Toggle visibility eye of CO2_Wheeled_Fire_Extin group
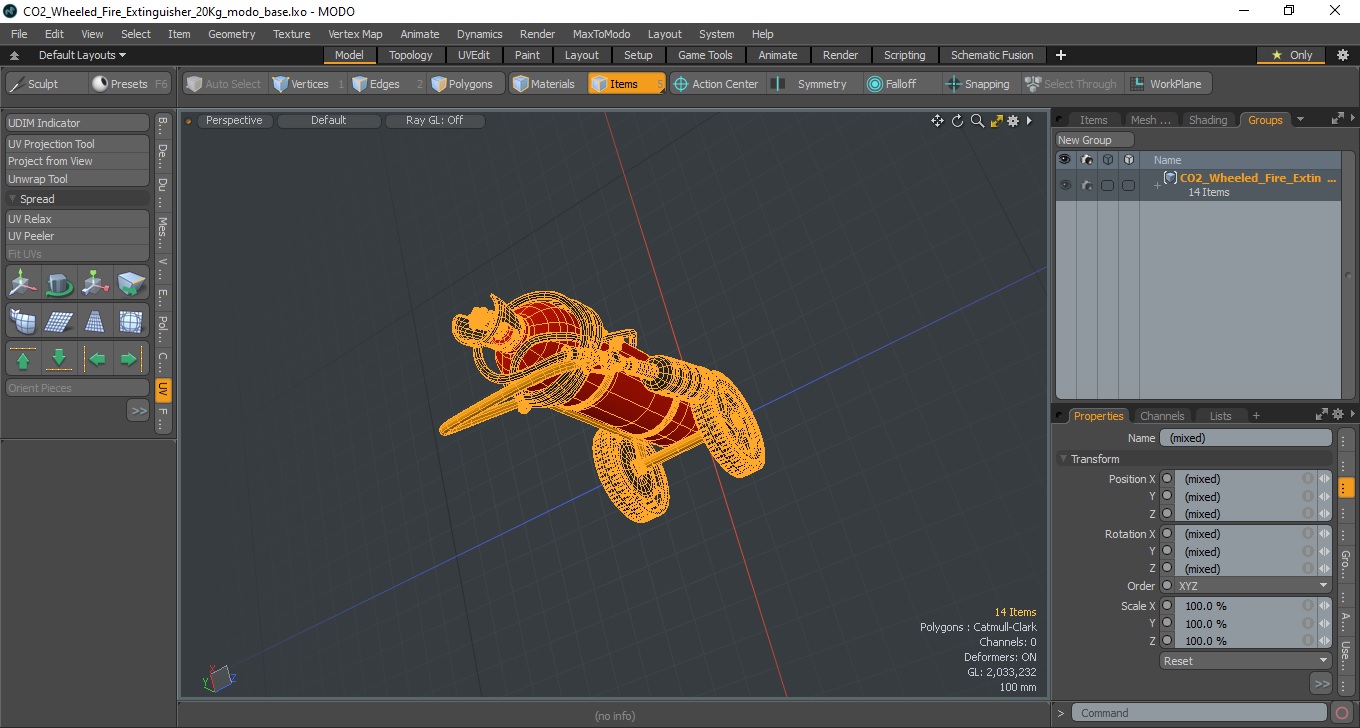Image resolution: width=1360 pixels, height=728 pixels. (1065, 185)
